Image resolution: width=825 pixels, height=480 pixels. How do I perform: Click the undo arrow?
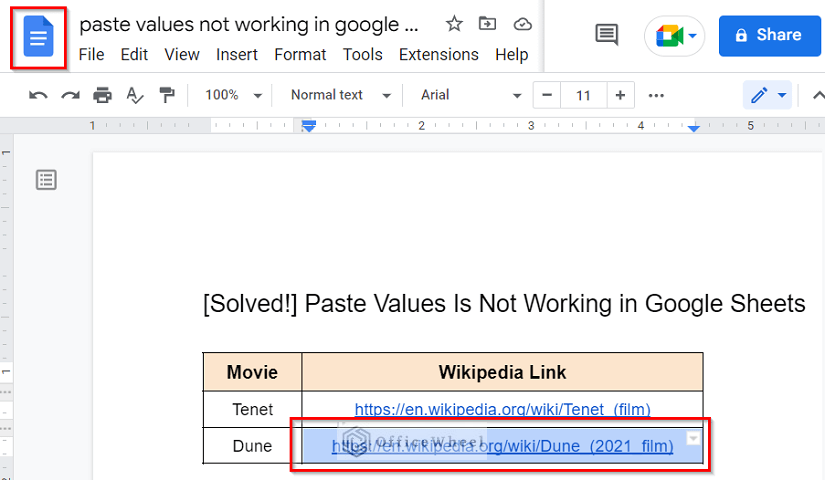tap(38, 96)
